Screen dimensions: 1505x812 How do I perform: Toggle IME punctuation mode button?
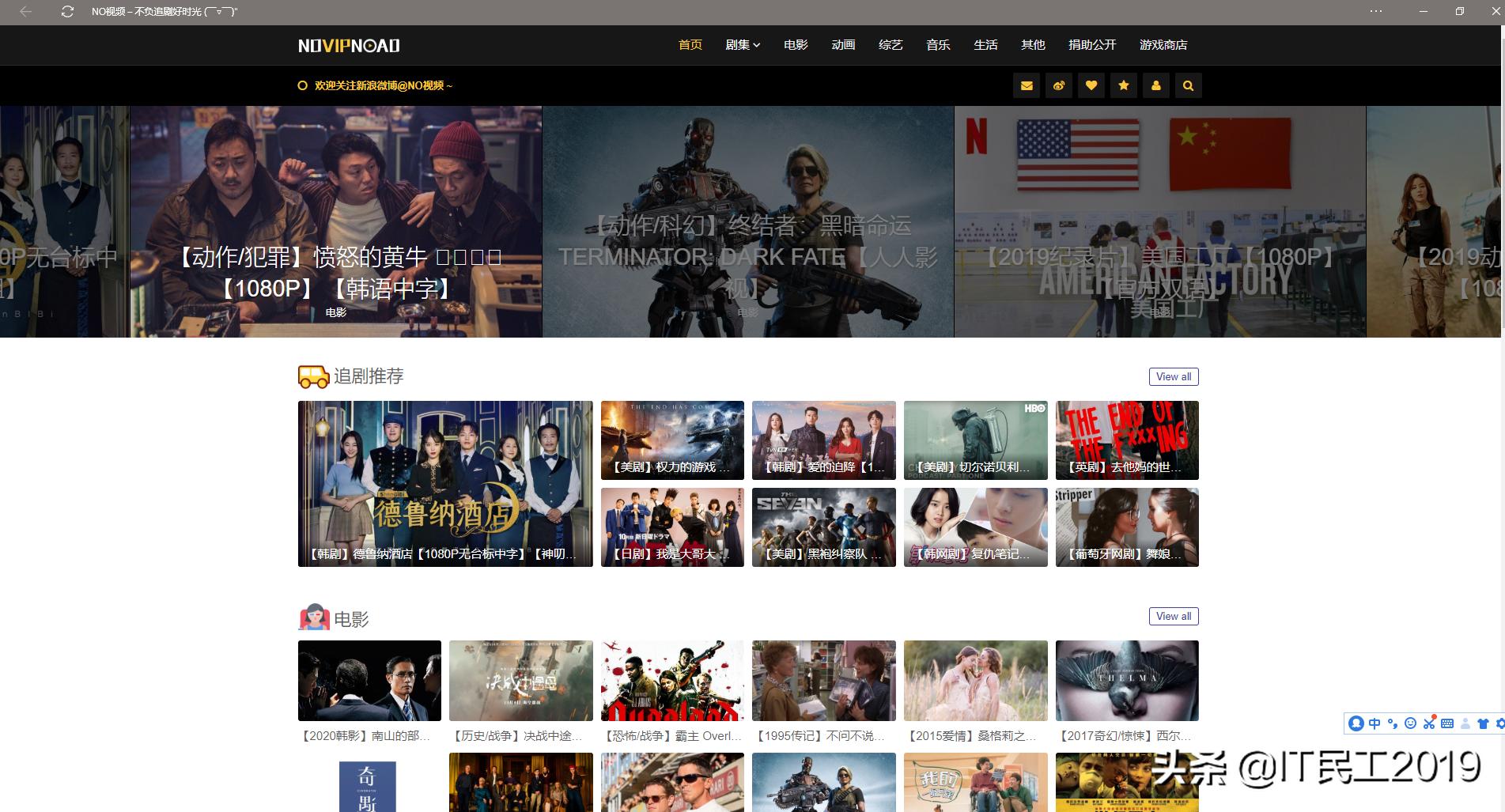click(1393, 723)
